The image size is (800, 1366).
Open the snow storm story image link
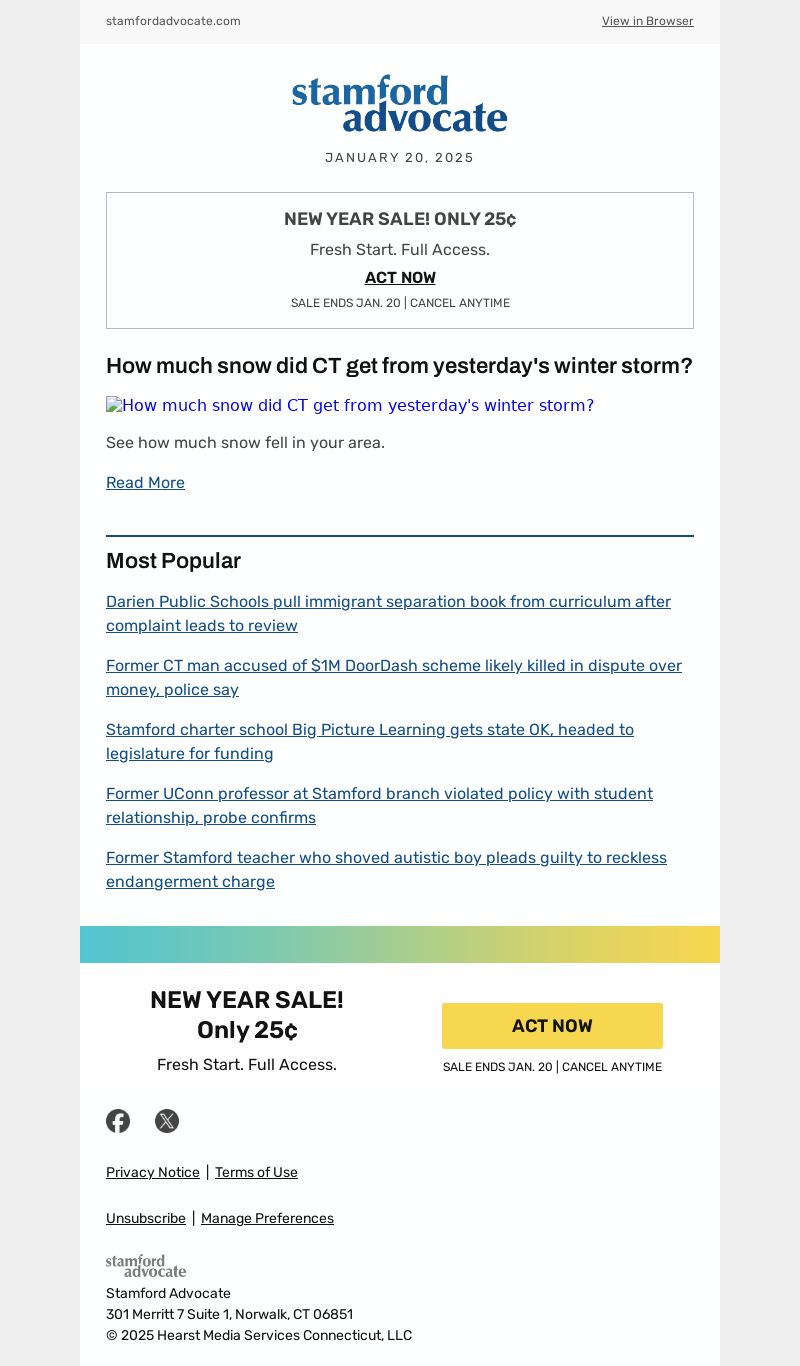(350, 405)
